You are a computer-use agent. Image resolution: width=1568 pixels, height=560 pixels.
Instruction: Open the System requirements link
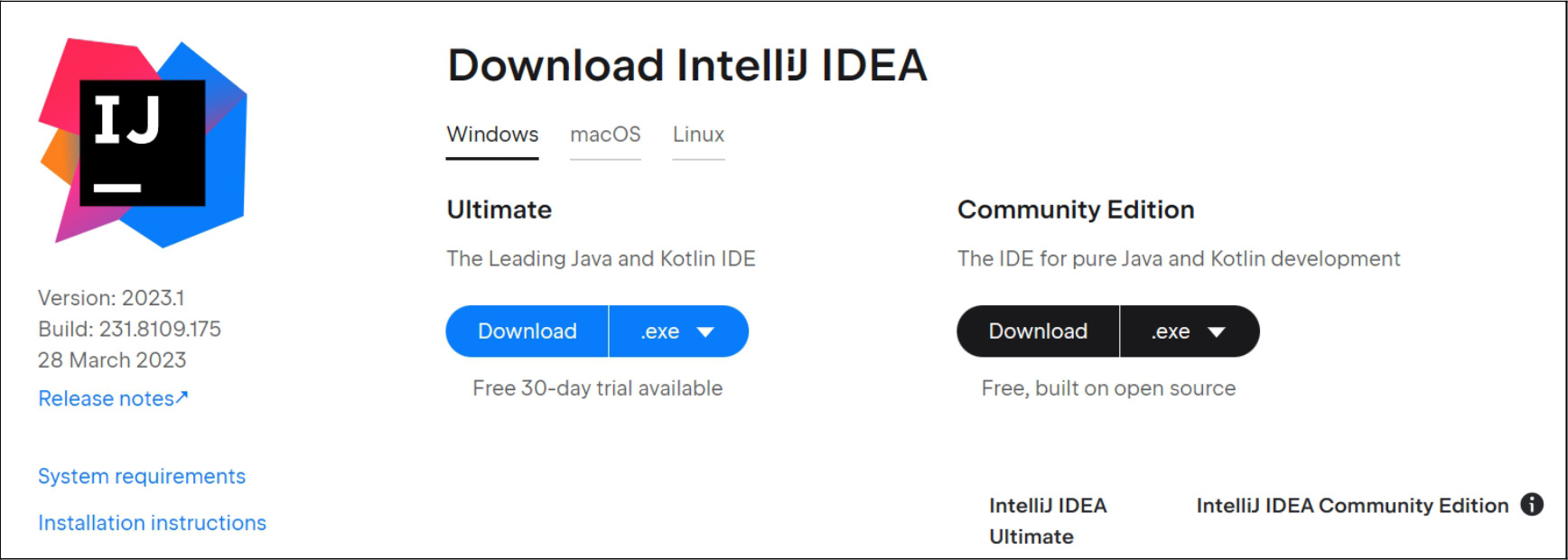point(142,476)
